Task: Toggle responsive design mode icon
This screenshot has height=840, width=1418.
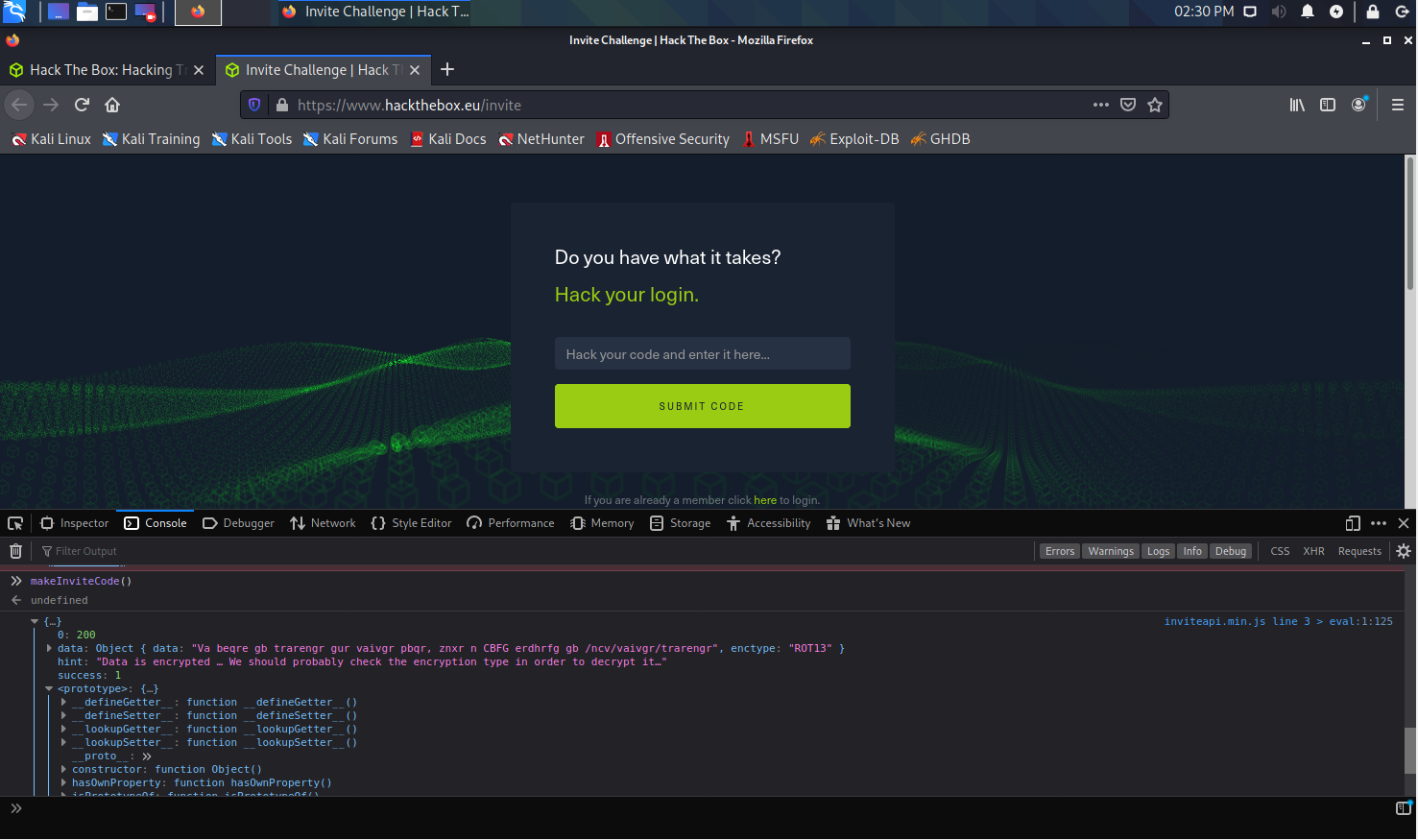Action: (x=1353, y=523)
